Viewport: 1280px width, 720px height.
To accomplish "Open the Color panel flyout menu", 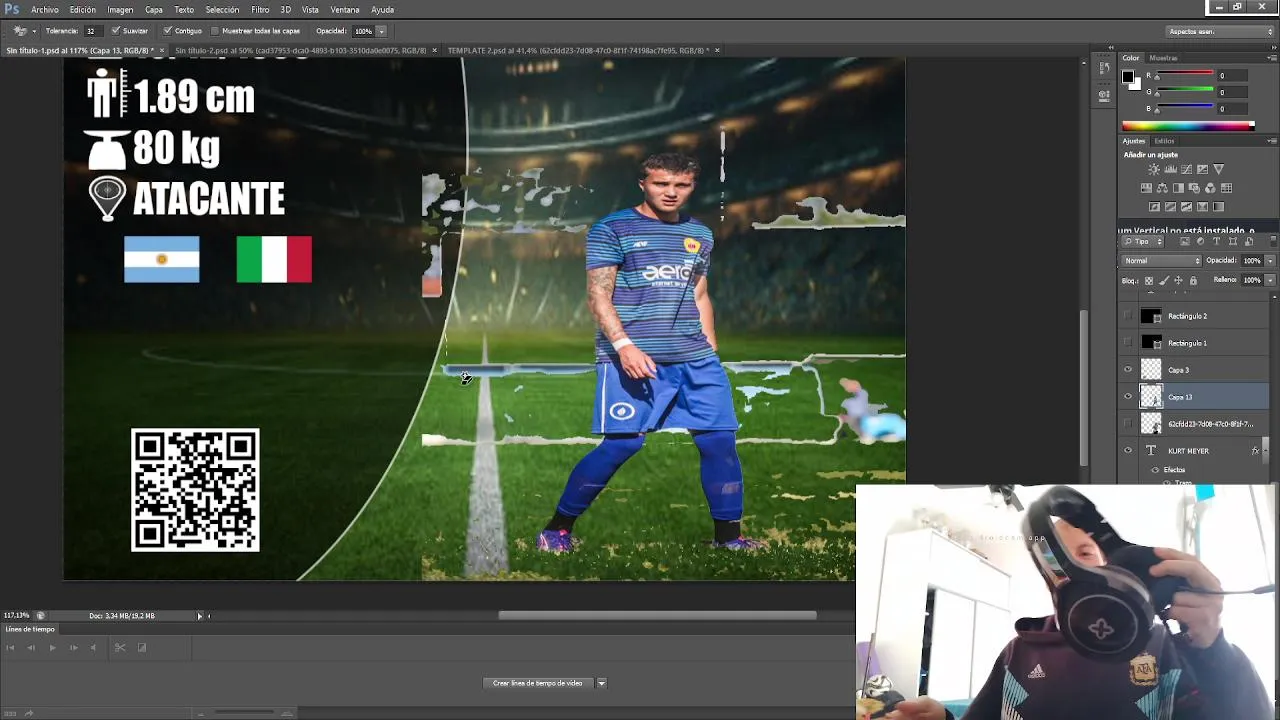I will (x=1272, y=58).
